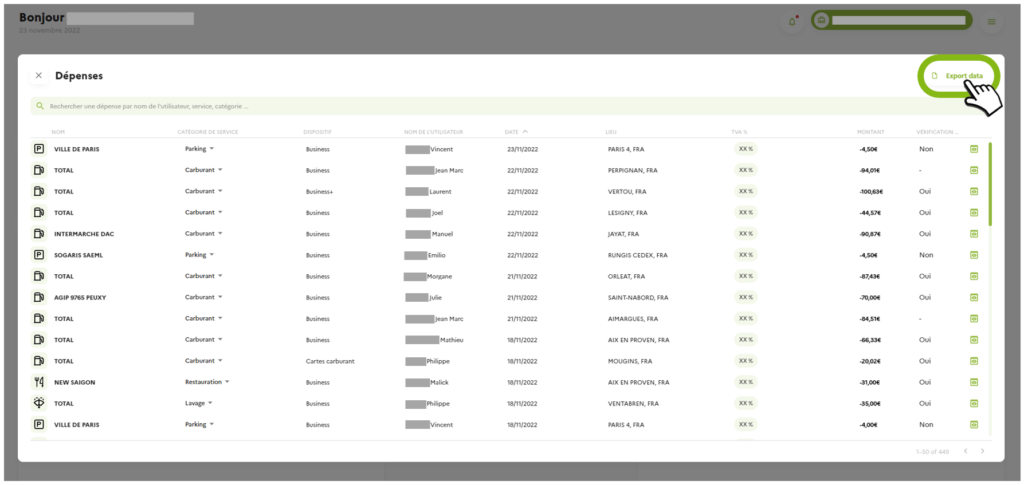Click fuel icon next to INTERMARCHE DAC
This screenshot has width=1024, height=485.
(39, 234)
